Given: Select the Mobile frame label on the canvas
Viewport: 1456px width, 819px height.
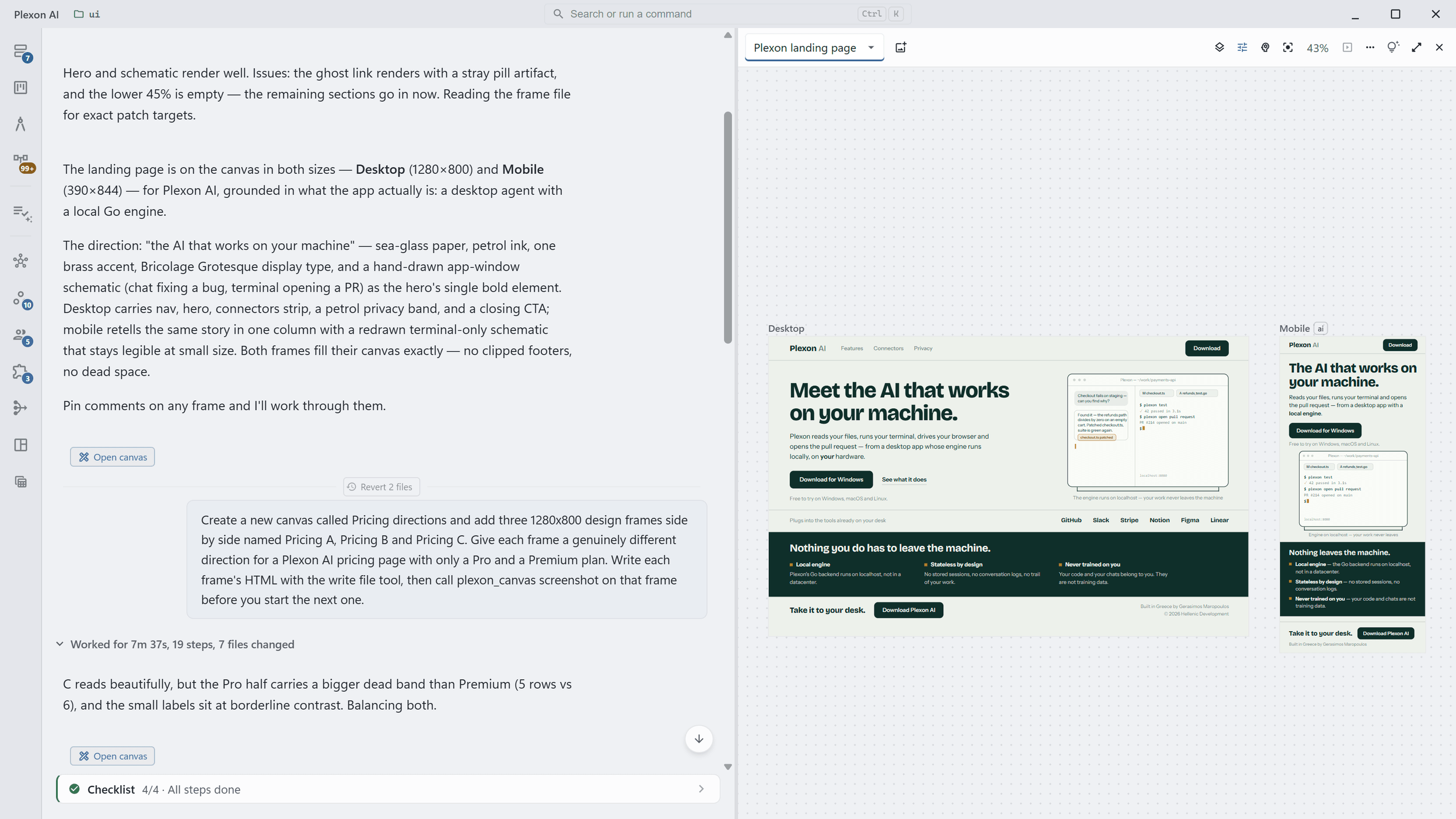Looking at the screenshot, I should [1294, 328].
